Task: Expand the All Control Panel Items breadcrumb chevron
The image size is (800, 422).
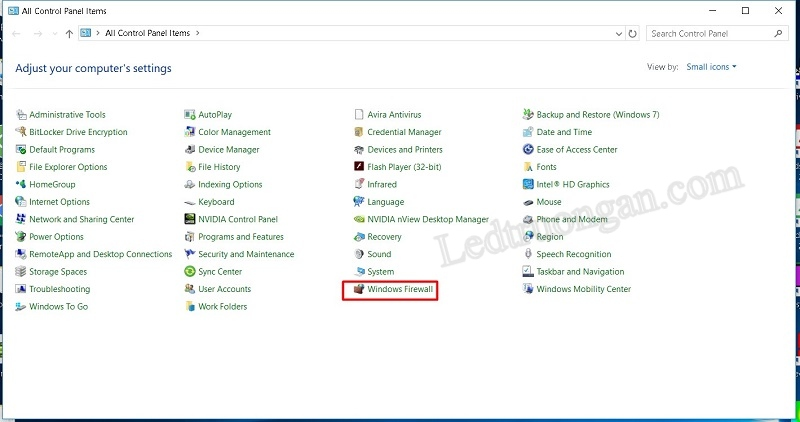Action: [198, 33]
